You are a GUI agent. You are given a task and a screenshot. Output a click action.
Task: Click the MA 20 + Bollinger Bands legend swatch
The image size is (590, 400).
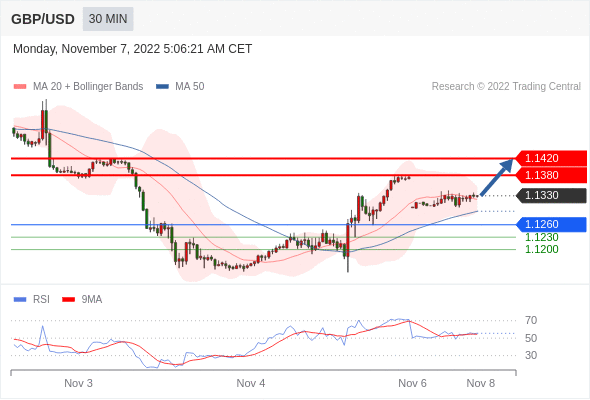(20, 87)
